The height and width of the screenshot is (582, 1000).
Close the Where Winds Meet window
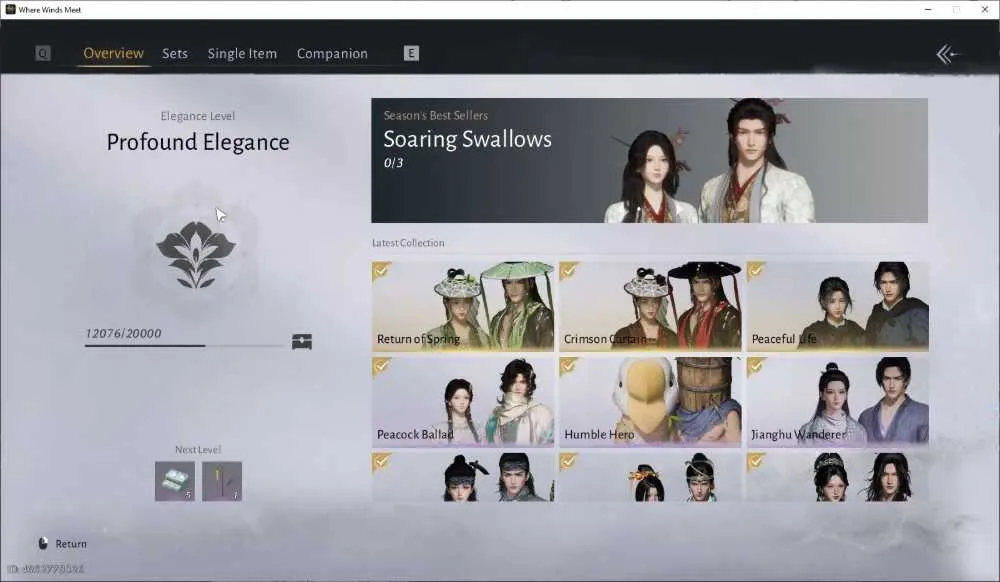(985, 10)
